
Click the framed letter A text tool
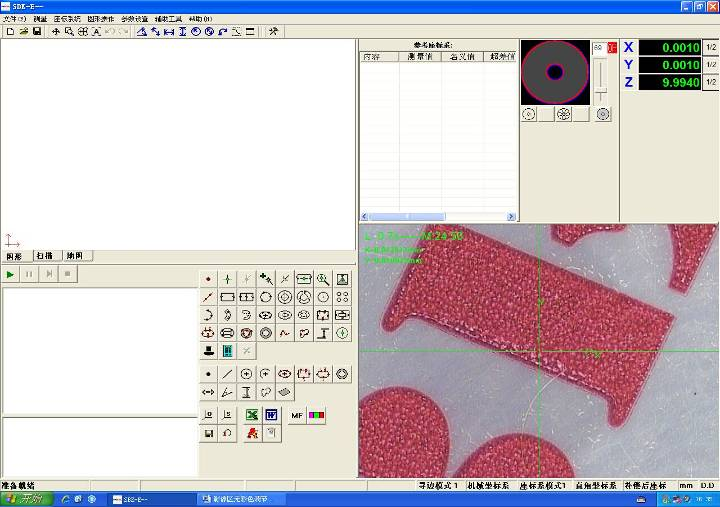96,31
